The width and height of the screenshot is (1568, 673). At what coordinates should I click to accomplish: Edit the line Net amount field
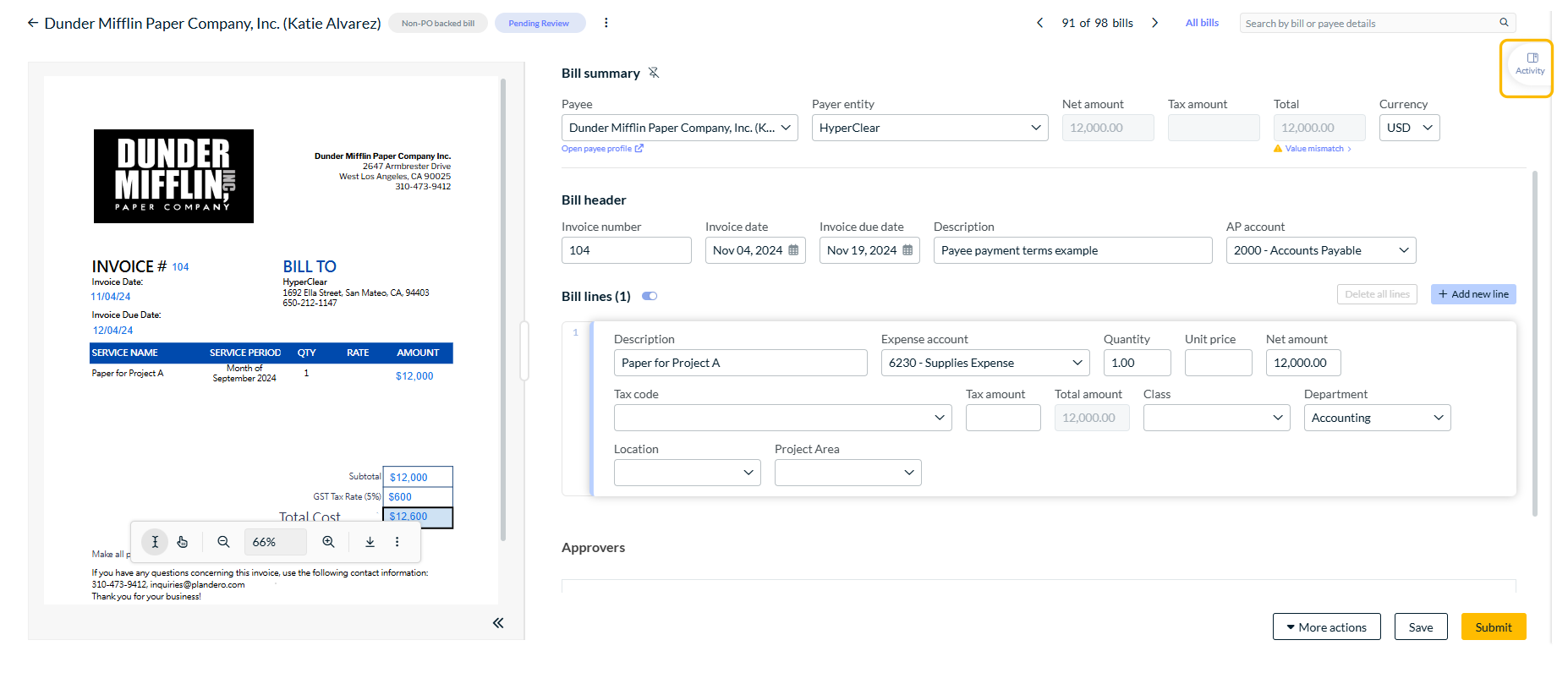[1303, 363]
